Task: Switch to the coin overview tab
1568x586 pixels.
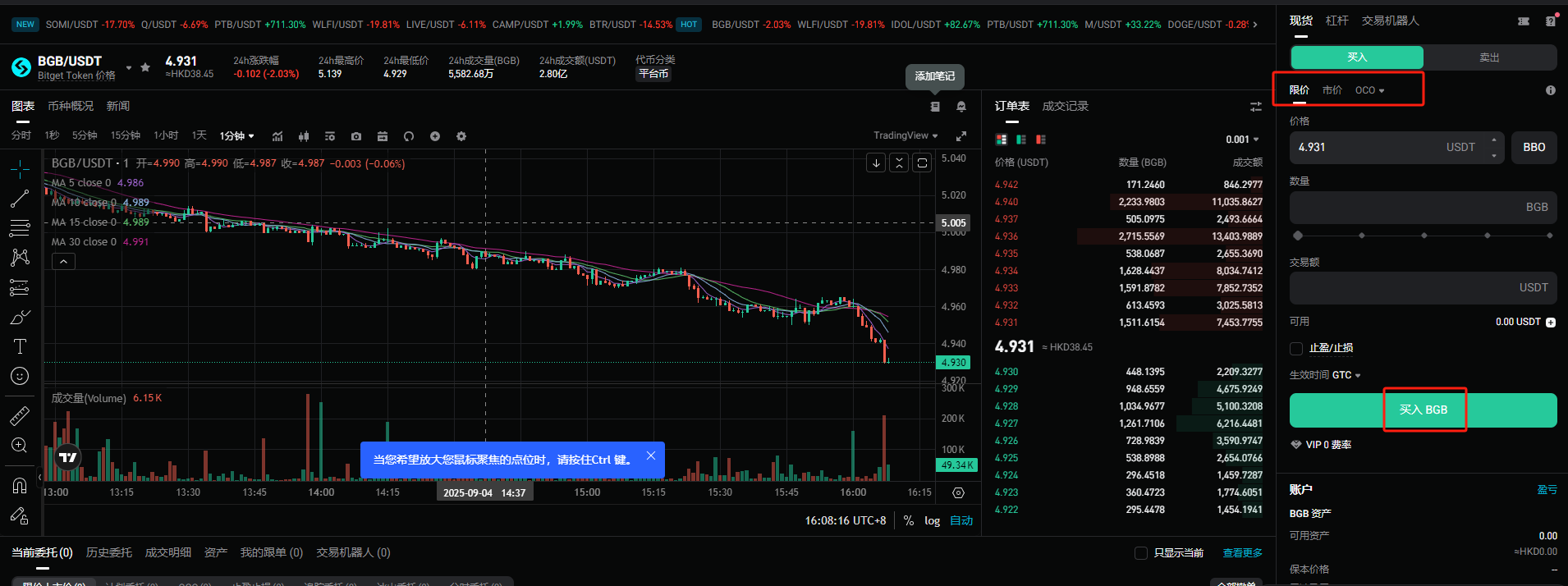Action: [x=71, y=107]
